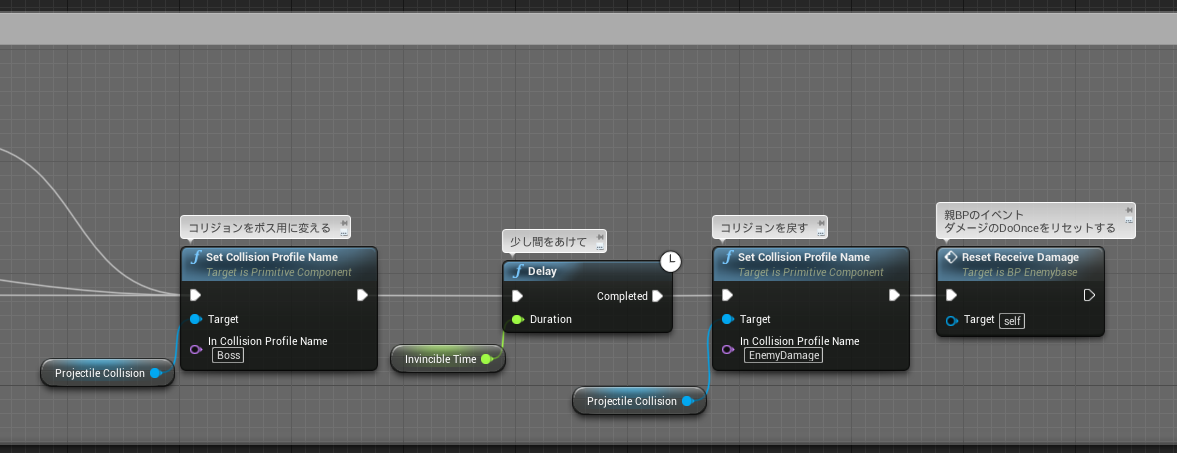The image size is (1177, 453).
Task: Select the Invincible Time variable node
Action: (448, 359)
